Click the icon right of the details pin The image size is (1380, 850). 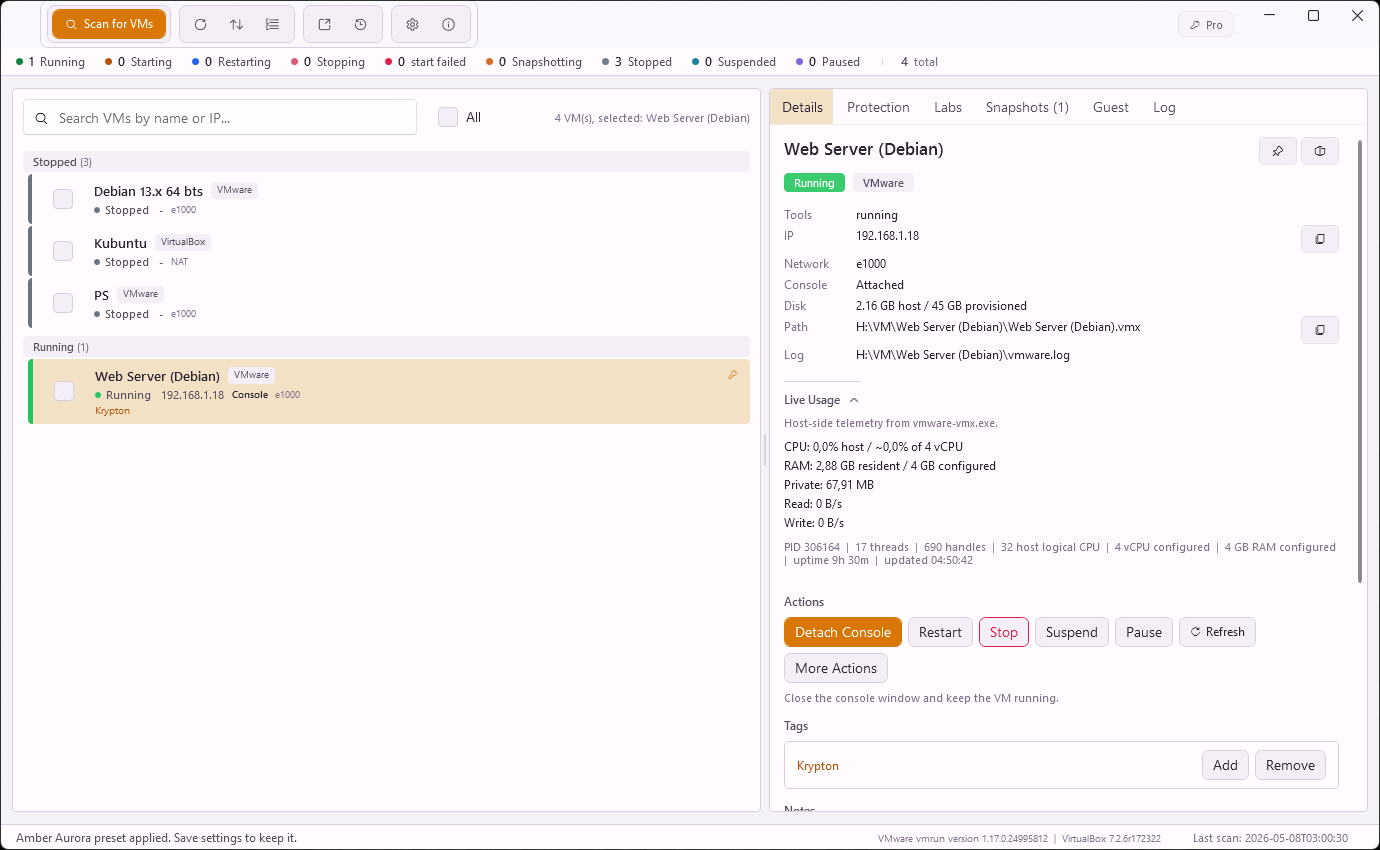[1320, 151]
